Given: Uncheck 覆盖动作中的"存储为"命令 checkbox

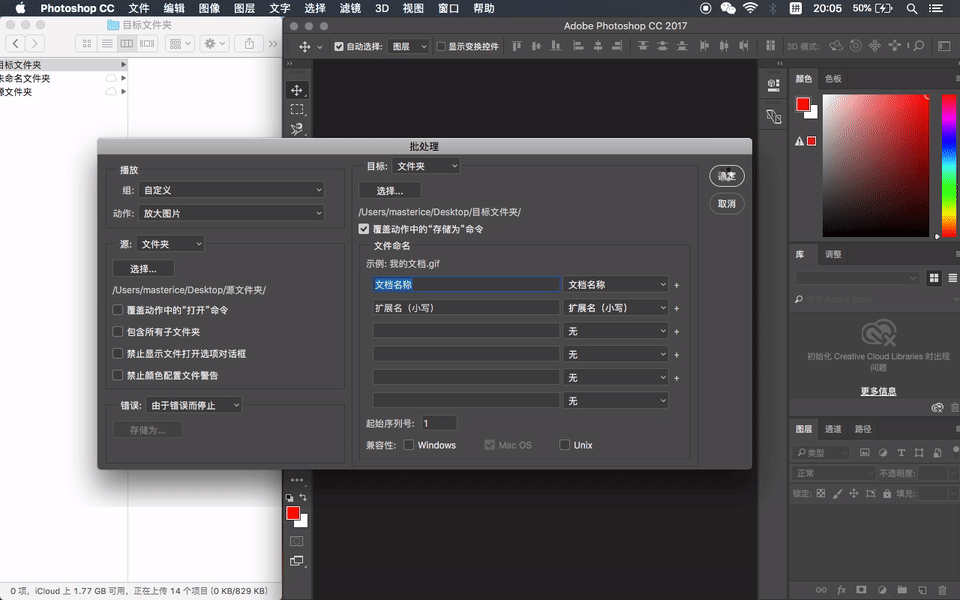Looking at the screenshot, I should pos(364,229).
